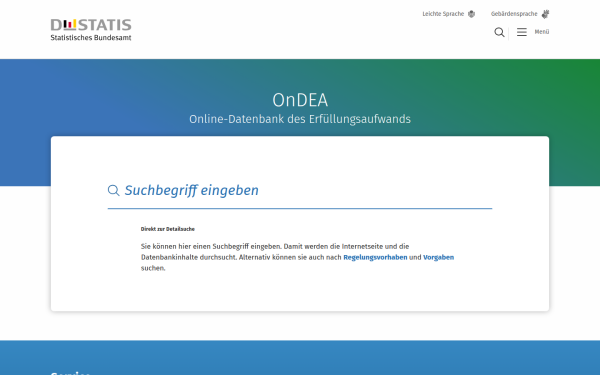Open the Menü label

541,32
